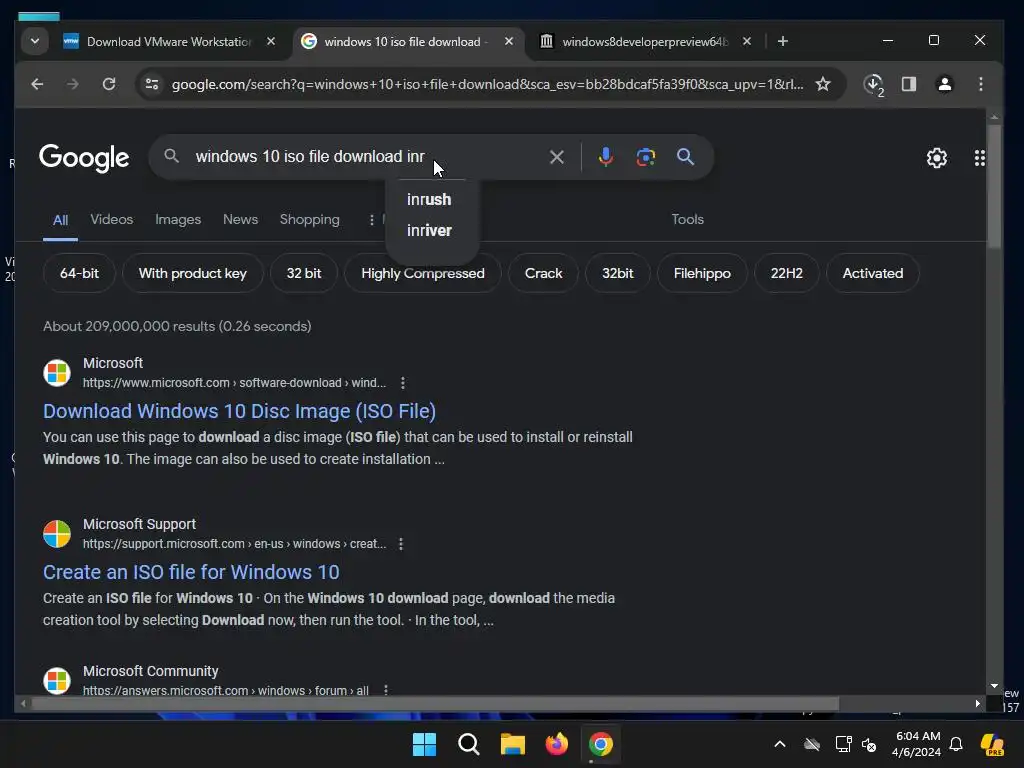Close the VMware Workstation tab
This screenshot has width=1024, height=768.
point(270,41)
